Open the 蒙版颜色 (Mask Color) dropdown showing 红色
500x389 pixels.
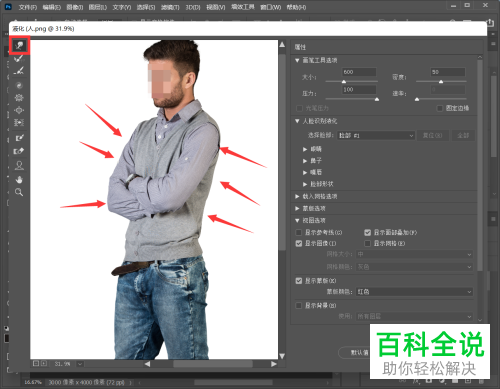click(414, 292)
